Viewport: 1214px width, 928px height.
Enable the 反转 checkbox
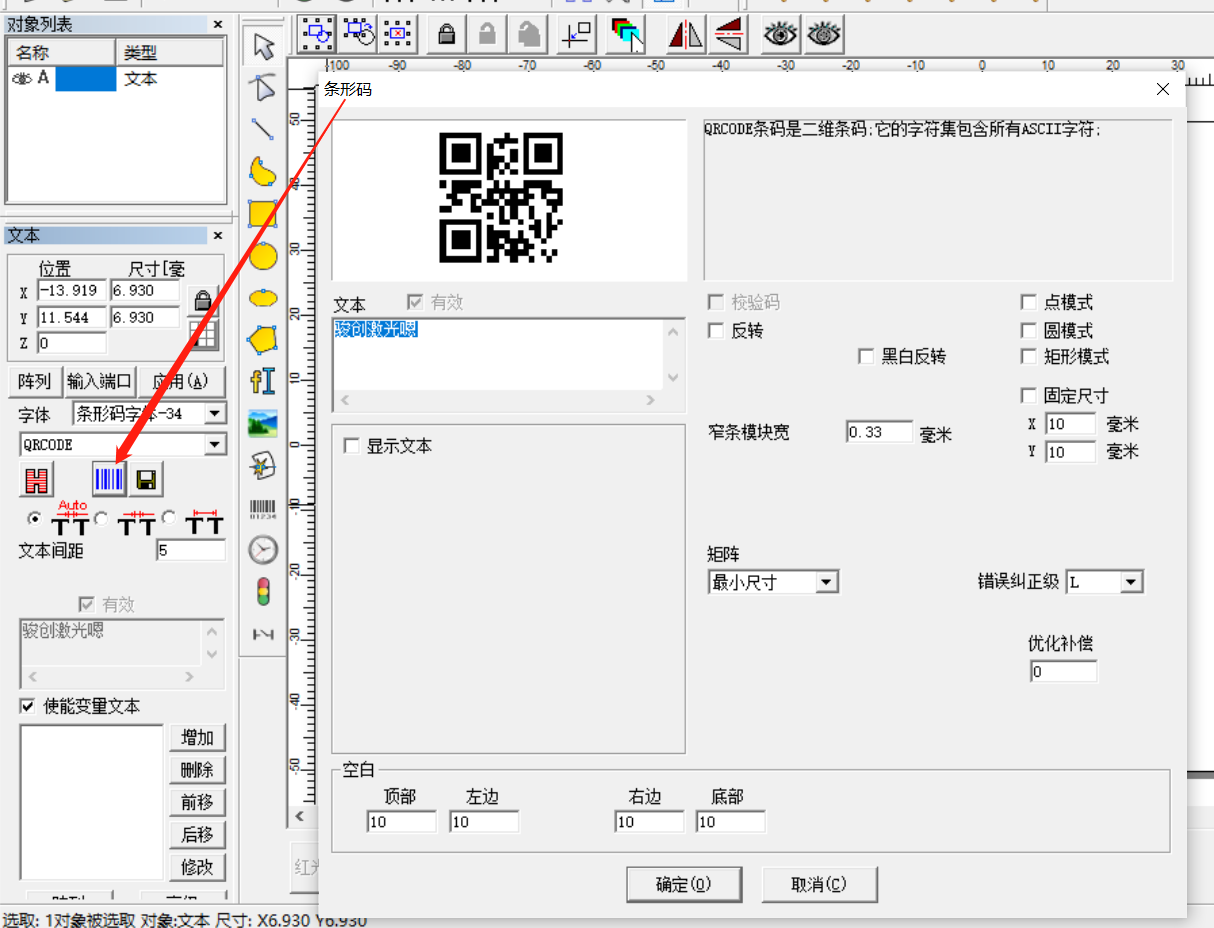tap(716, 330)
